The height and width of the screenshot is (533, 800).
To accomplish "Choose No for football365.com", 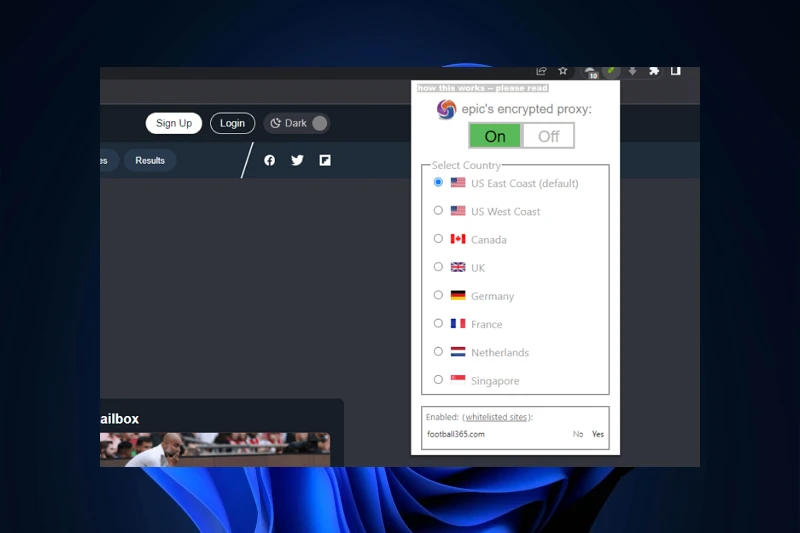I will (578, 434).
